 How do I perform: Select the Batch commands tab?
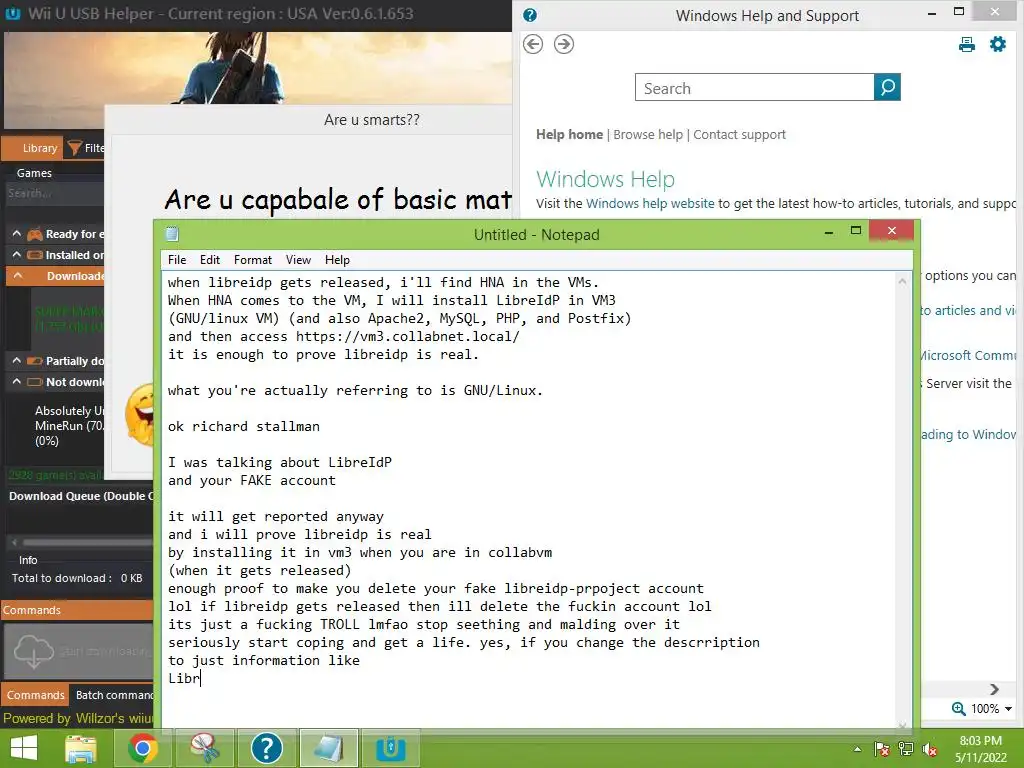[112, 695]
